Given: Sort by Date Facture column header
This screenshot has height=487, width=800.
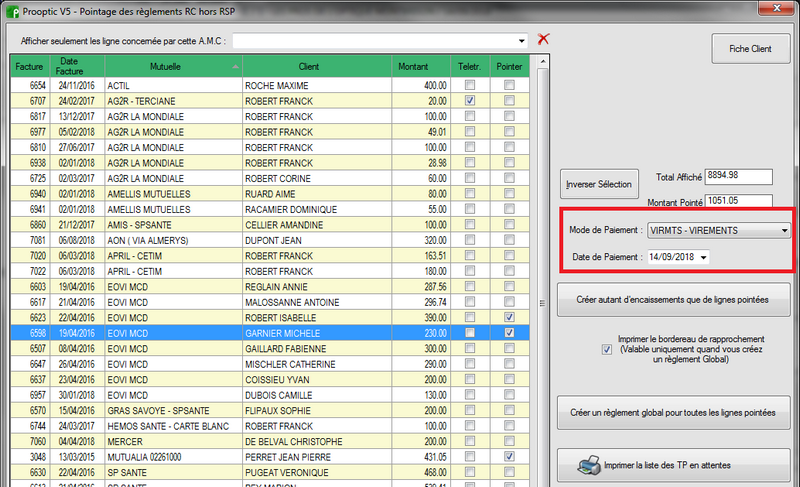Looking at the screenshot, I should [77, 66].
